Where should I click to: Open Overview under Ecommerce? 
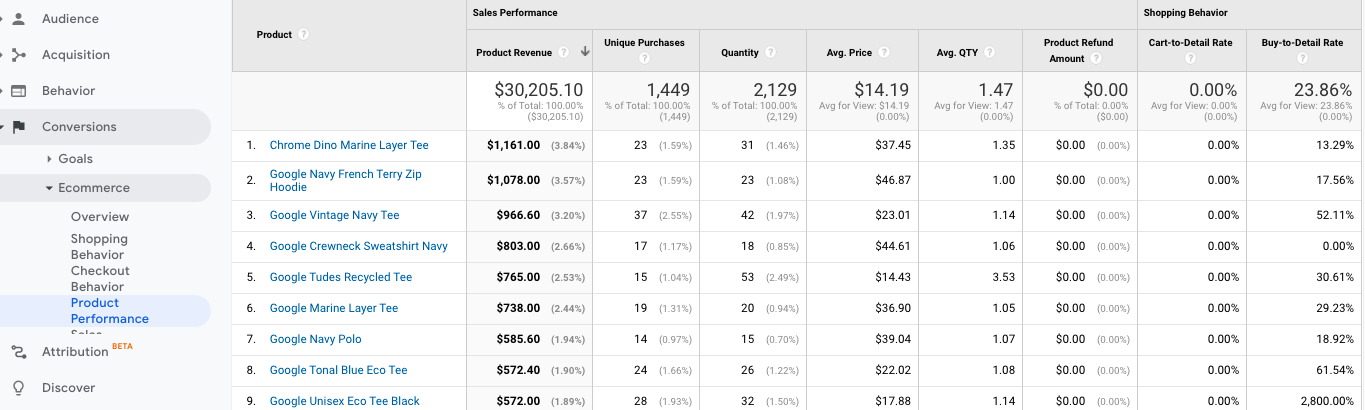pyautogui.click(x=100, y=217)
